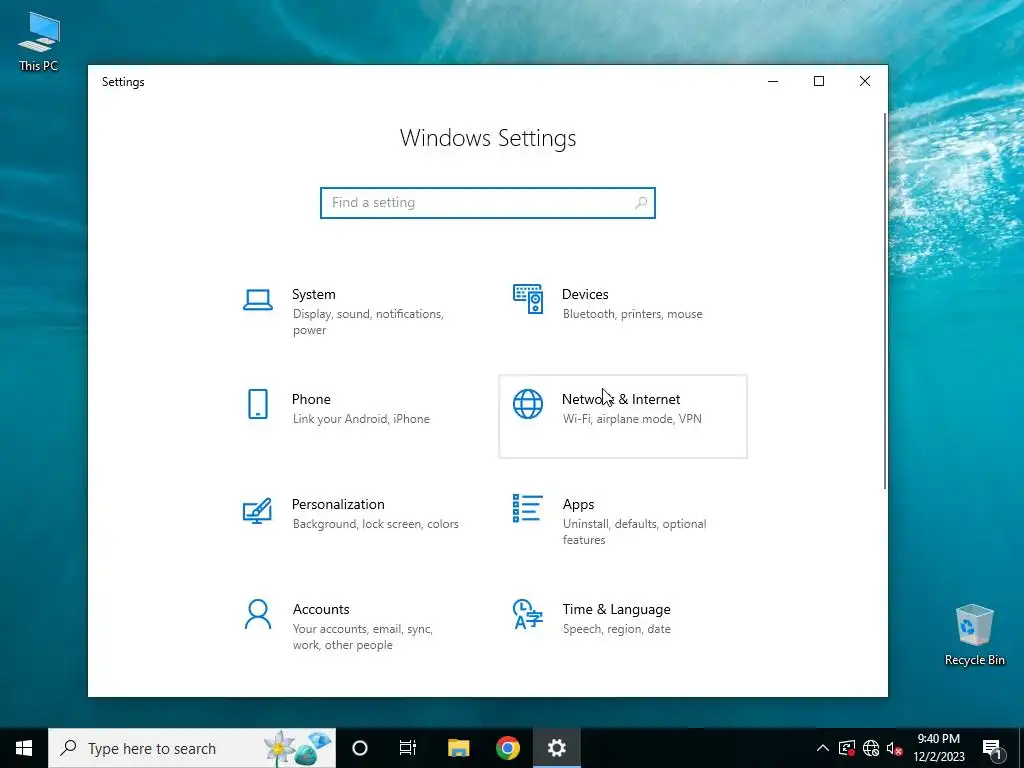Show hidden tray icons chevron
Image resolution: width=1024 pixels, height=768 pixels.
tap(823, 748)
